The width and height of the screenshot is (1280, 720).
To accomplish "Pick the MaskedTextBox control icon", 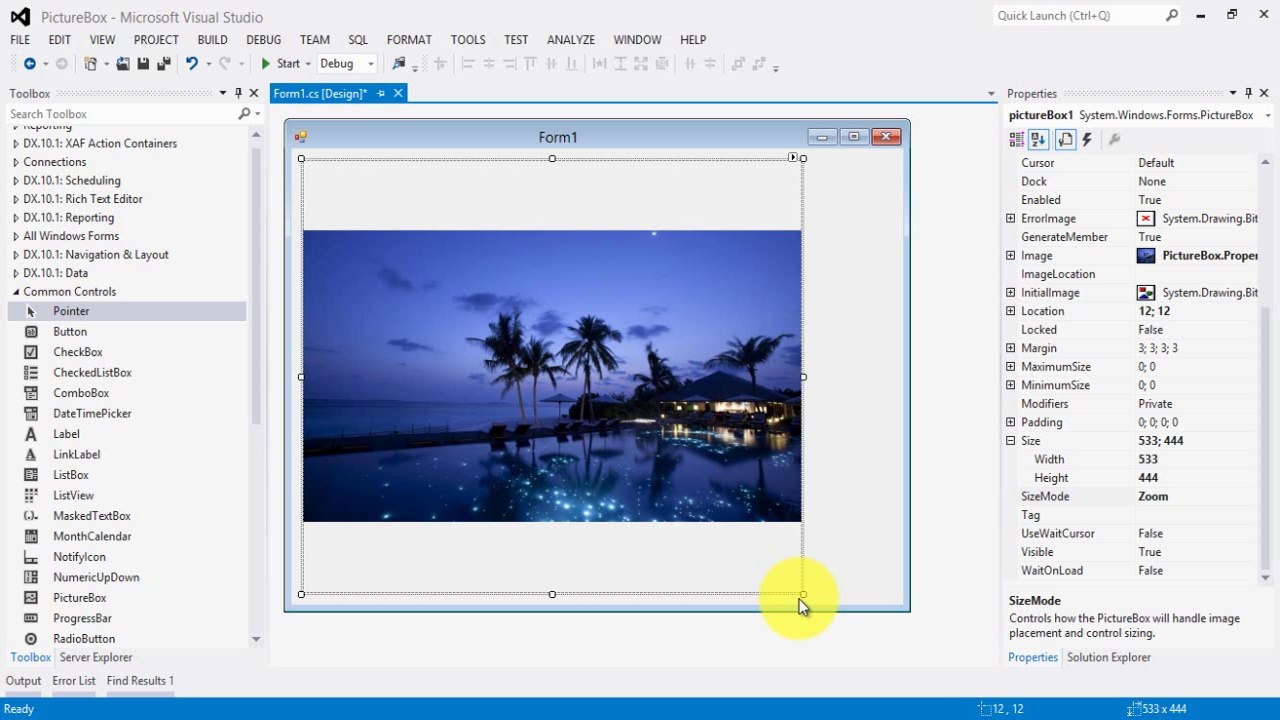I will 31,516.
